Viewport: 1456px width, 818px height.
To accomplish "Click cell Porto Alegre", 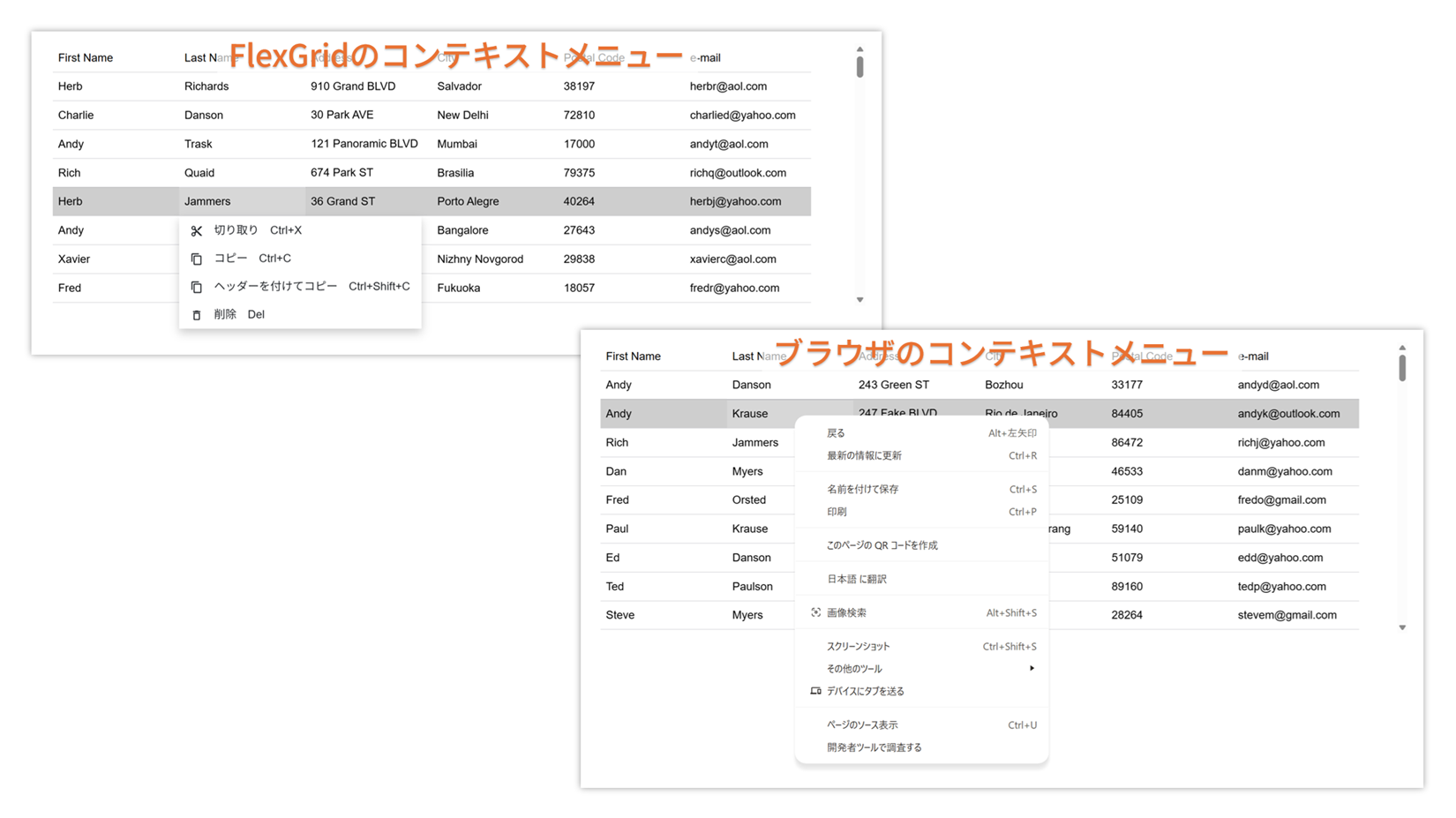I will click(x=468, y=201).
